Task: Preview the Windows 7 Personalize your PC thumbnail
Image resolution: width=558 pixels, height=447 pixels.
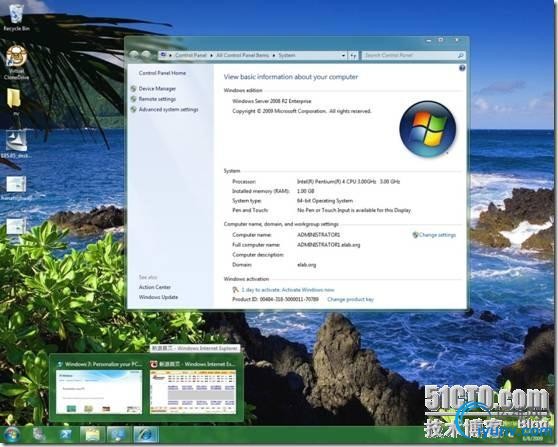Action: [x=99, y=391]
